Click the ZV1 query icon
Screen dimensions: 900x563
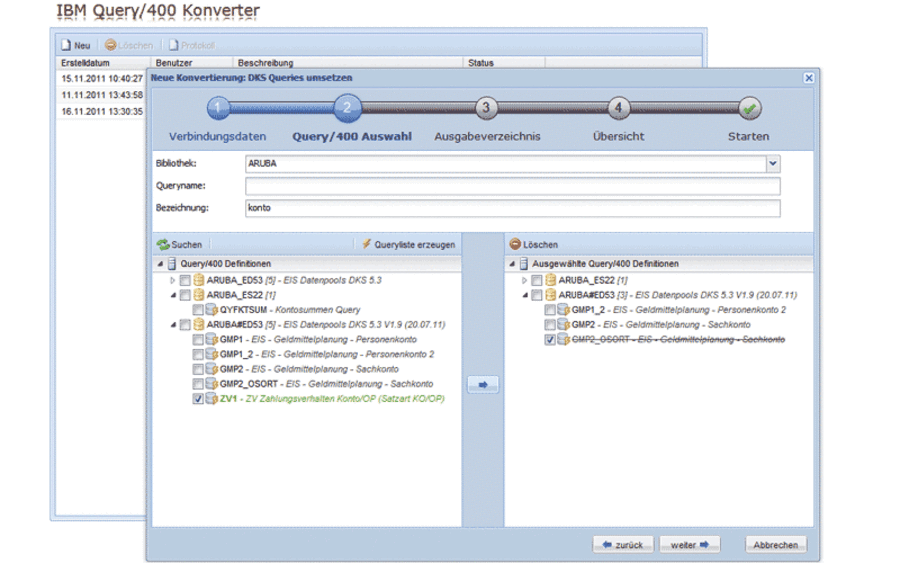(212, 398)
